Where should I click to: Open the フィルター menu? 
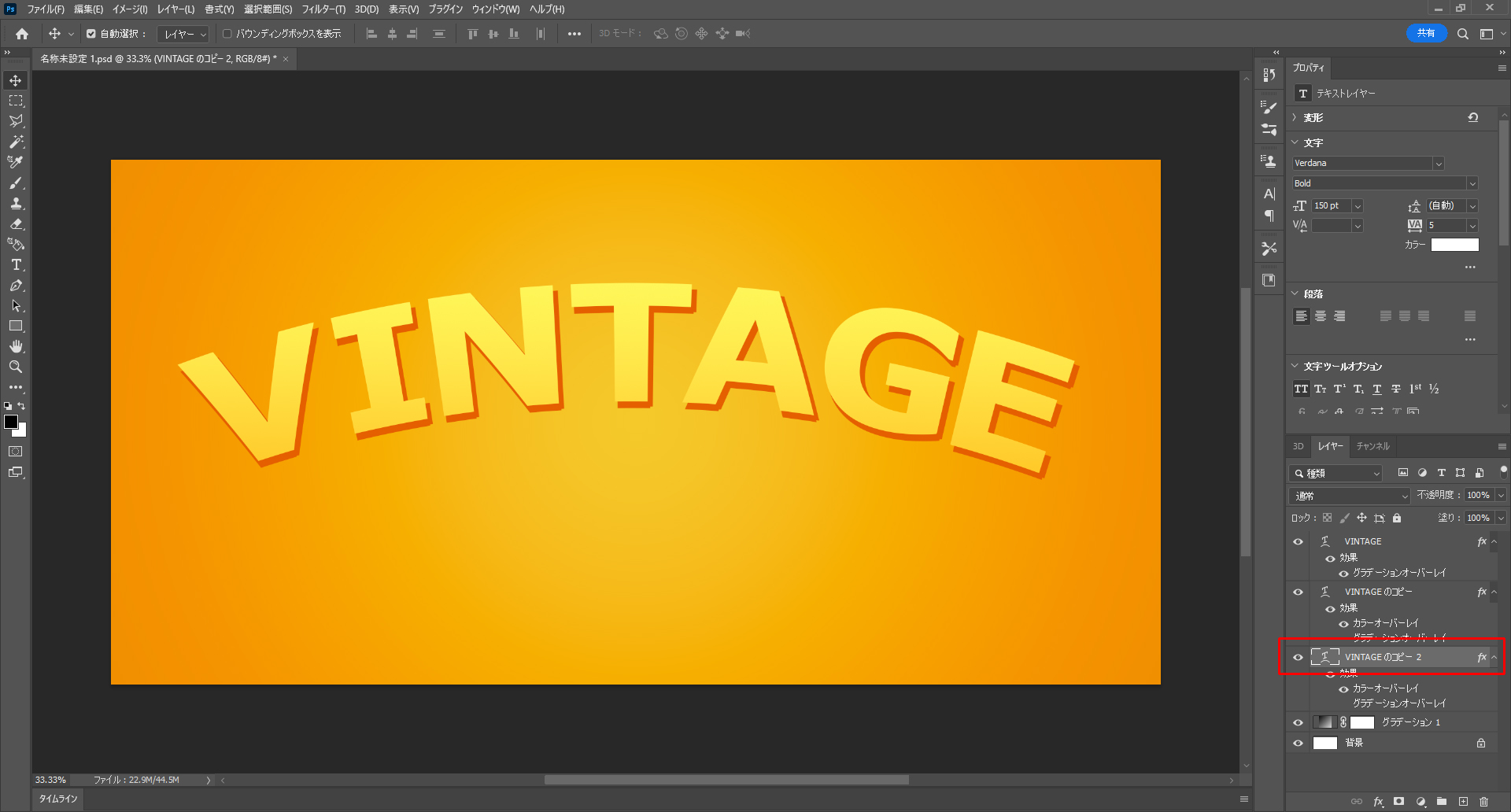coord(323,9)
